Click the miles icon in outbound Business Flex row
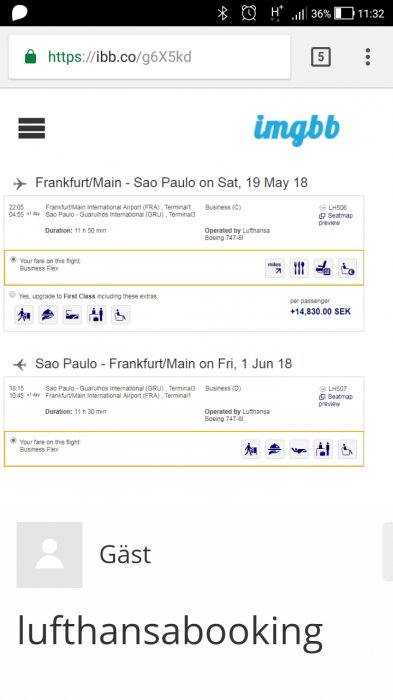The width and height of the screenshot is (393, 700). 275,268
